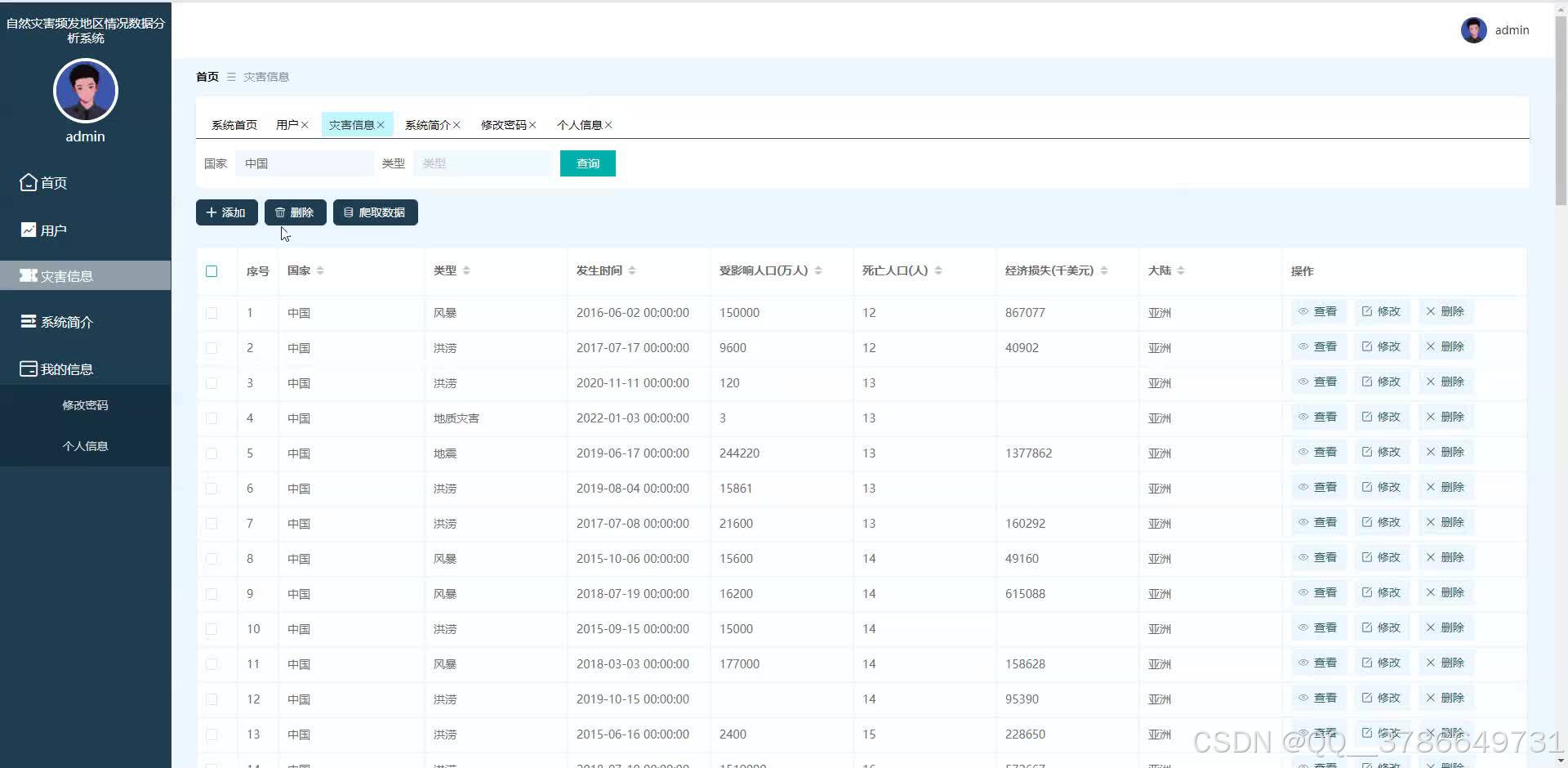
Task: Check the checkbox for row 11
Action: (212, 664)
